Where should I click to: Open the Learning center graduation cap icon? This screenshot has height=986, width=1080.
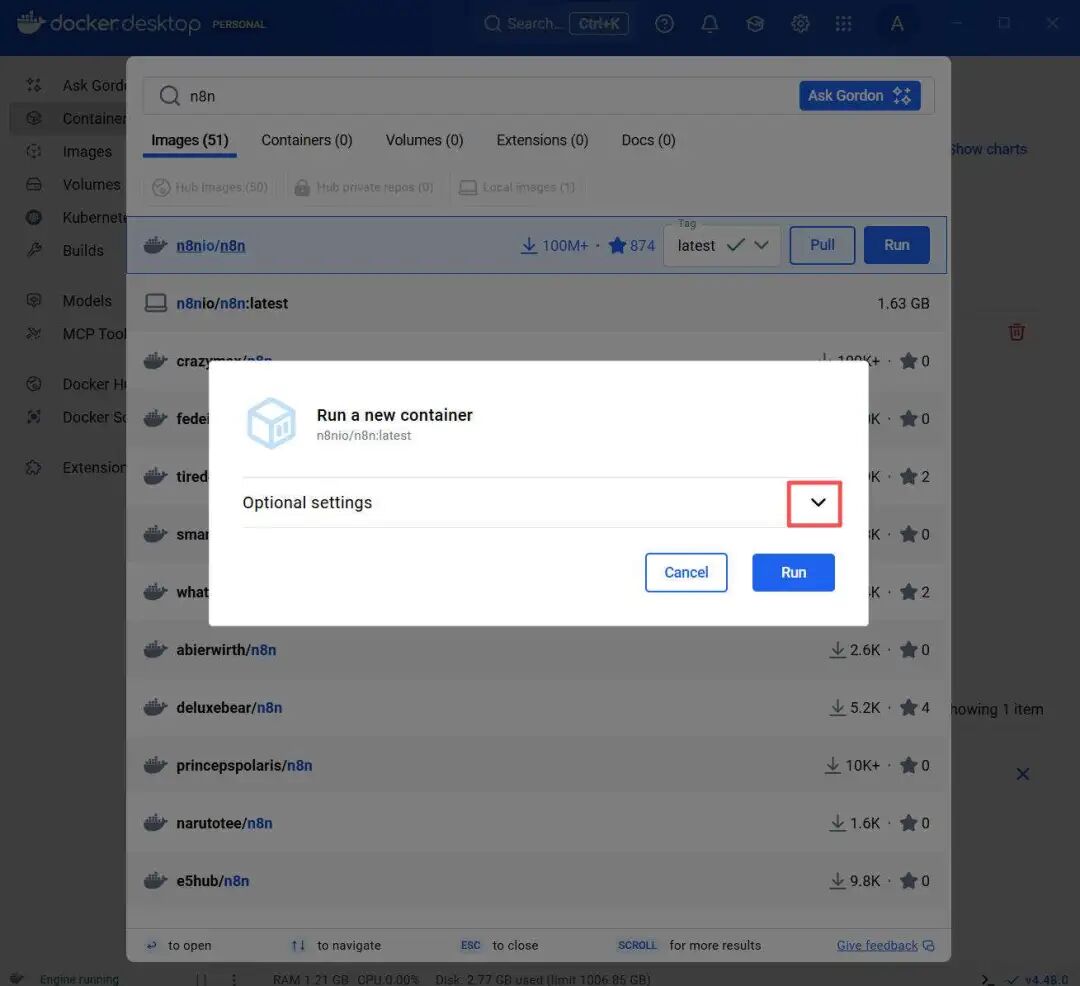click(x=755, y=24)
